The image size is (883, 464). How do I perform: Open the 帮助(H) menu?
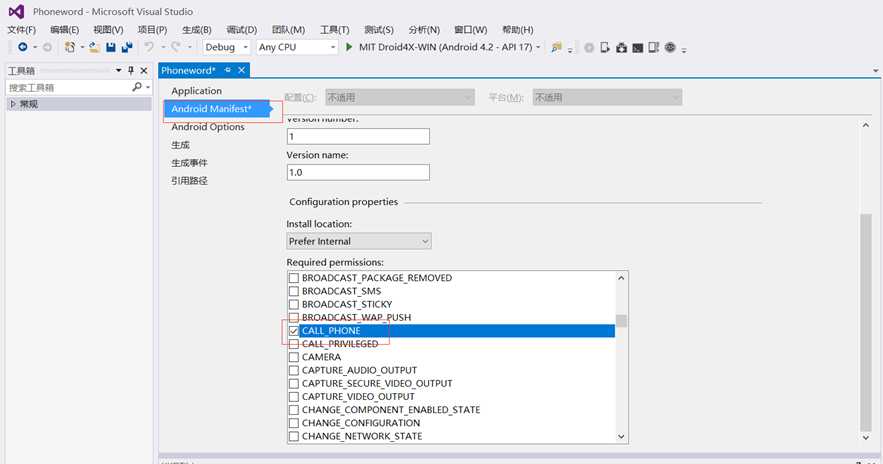tap(518, 29)
